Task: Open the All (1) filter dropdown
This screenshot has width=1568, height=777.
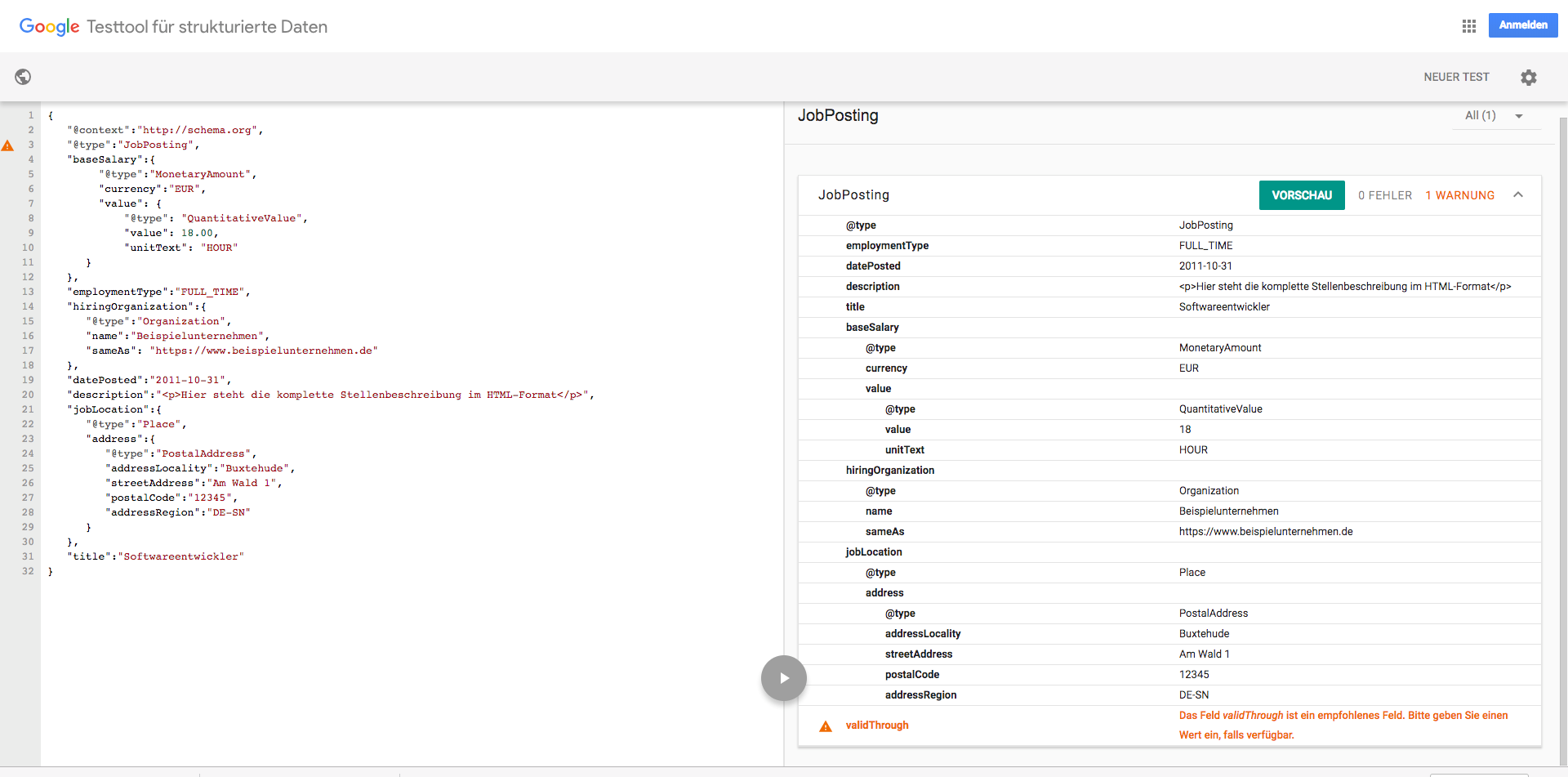Action: pos(1494,116)
